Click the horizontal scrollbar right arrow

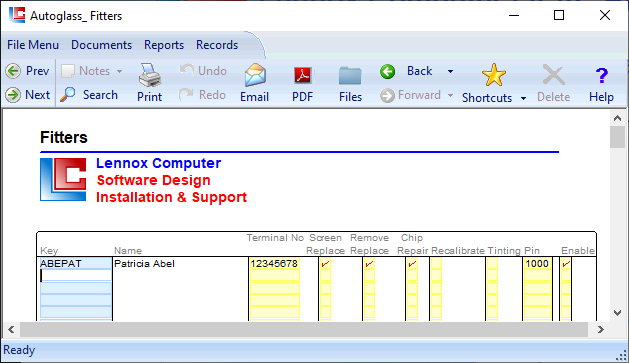coord(601,330)
